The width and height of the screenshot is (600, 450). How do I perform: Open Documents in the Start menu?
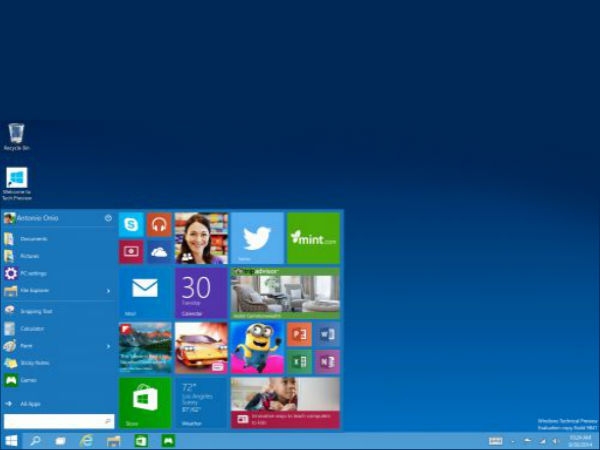click(59, 239)
